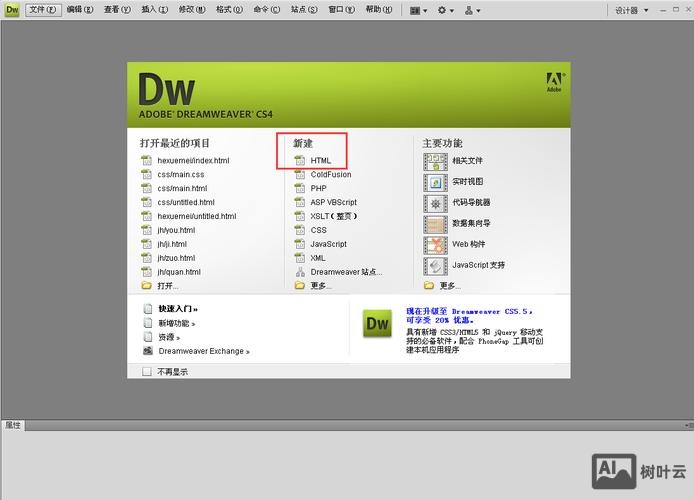This screenshot has width=694, height=500.
Task: Click the XML new document icon
Action: coord(300,258)
